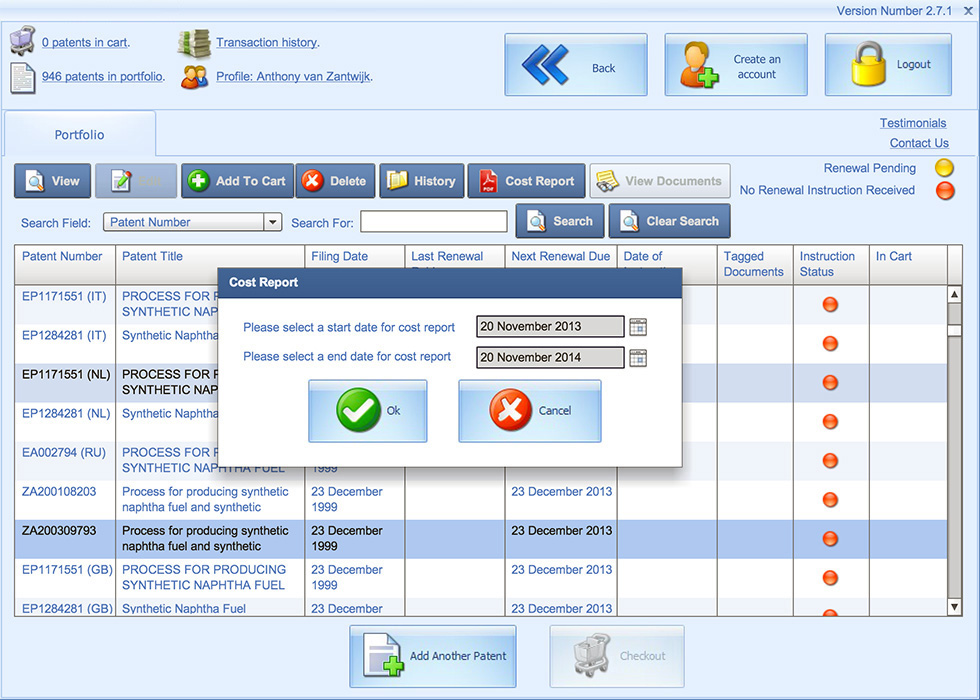Click red status dot for EP1171551 (GB)
Viewport: 980px width, 700px height.
[x=830, y=578]
